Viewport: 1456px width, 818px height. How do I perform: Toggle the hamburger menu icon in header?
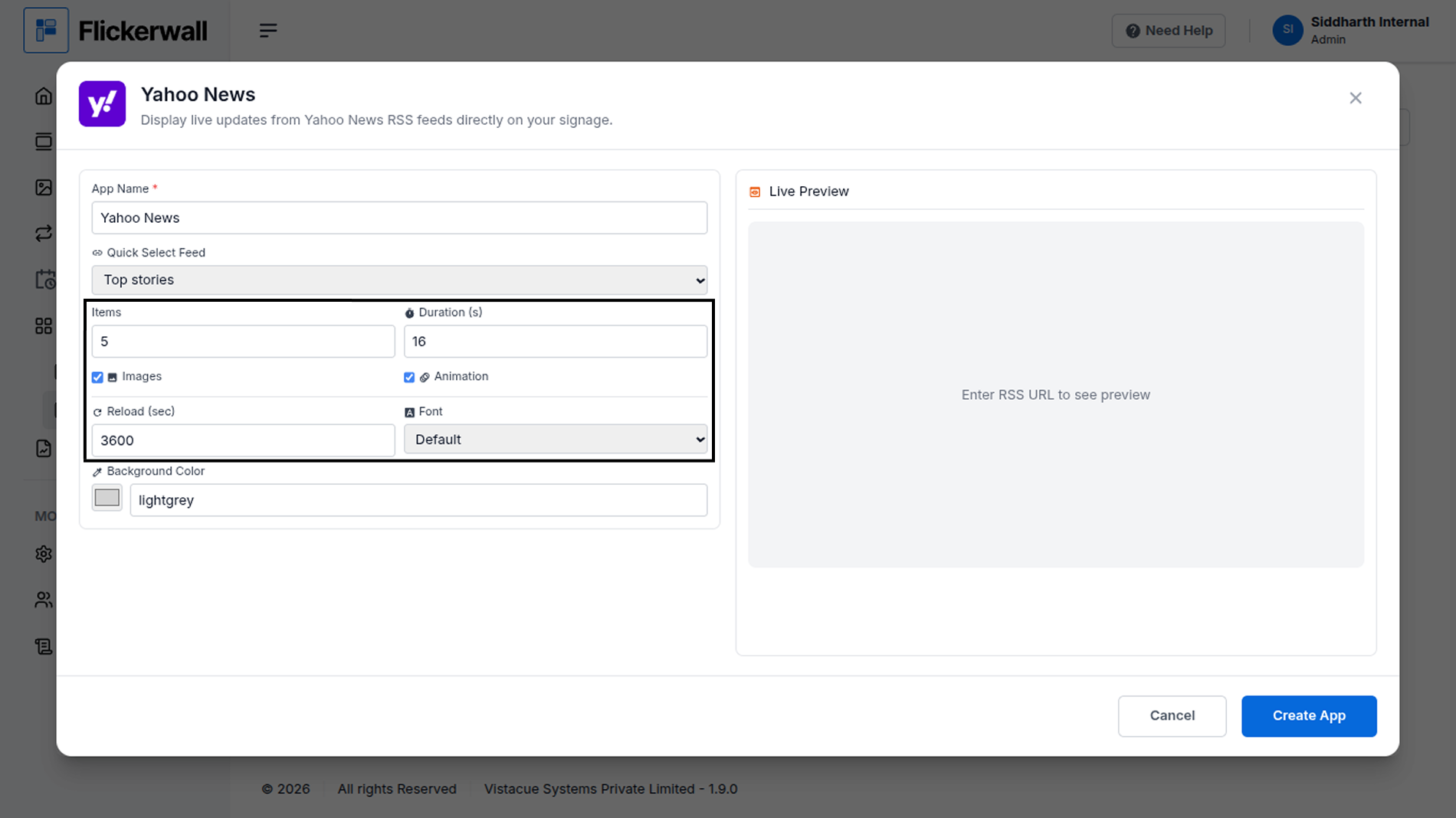point(267,31)
